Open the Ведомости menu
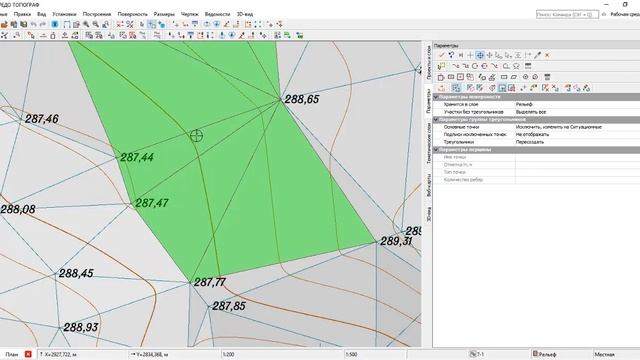The height and width of the screenshot is (360, 640). pos(217,14)
